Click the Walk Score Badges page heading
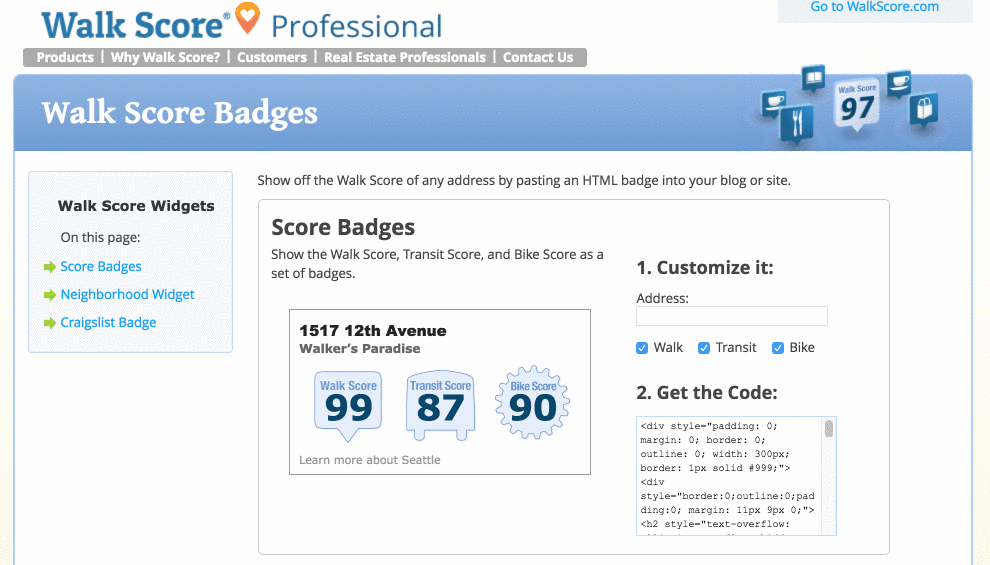990x565 pixels. click(x=179, y=113)
